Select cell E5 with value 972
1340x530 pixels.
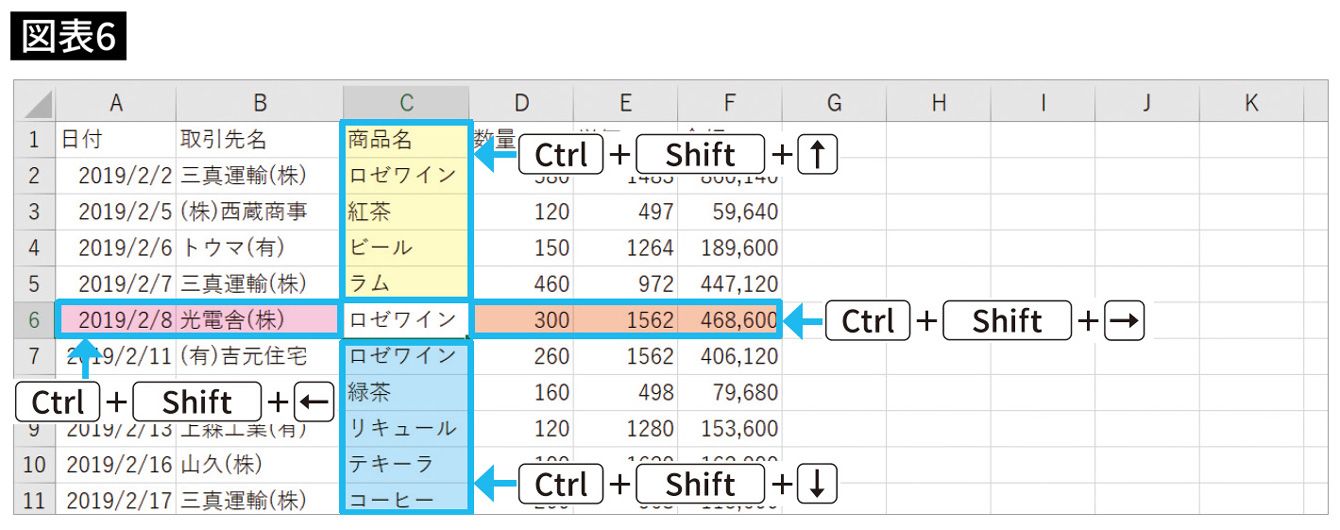pos(625,284)
